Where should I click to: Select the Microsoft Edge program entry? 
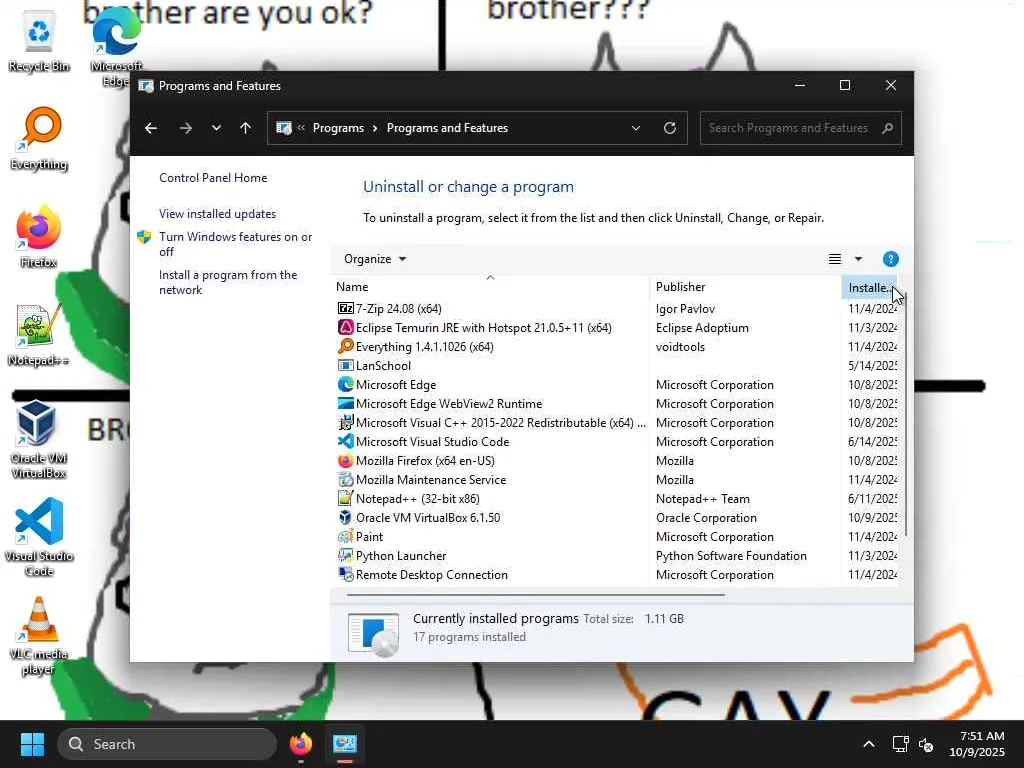tap(614, 385)
